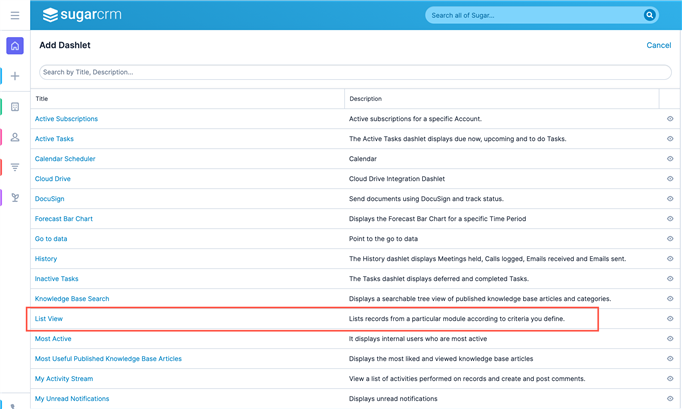
Task: Preview the Knowledge Base Search dashlet
Action: (670, 299)
